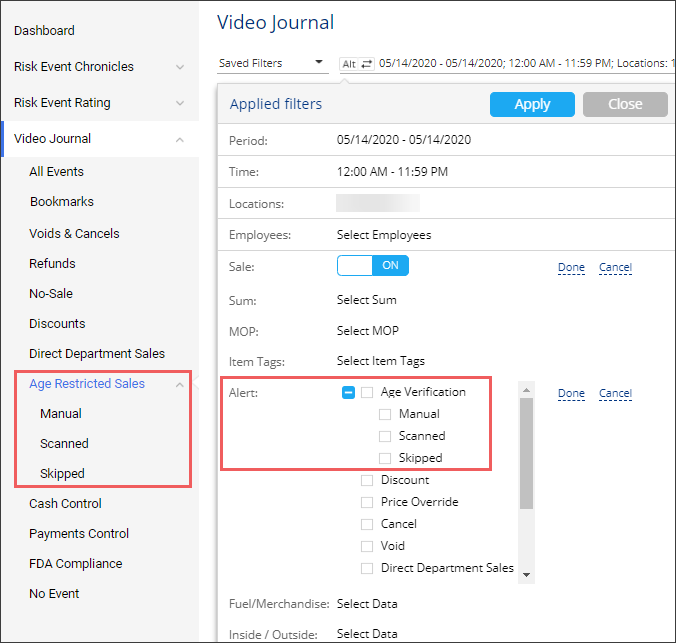Open Voids & Cancels in sidebar
Image resolution: width=676 pixels, height=643 pixels.
pyautogui.click(x=74, y=234)
